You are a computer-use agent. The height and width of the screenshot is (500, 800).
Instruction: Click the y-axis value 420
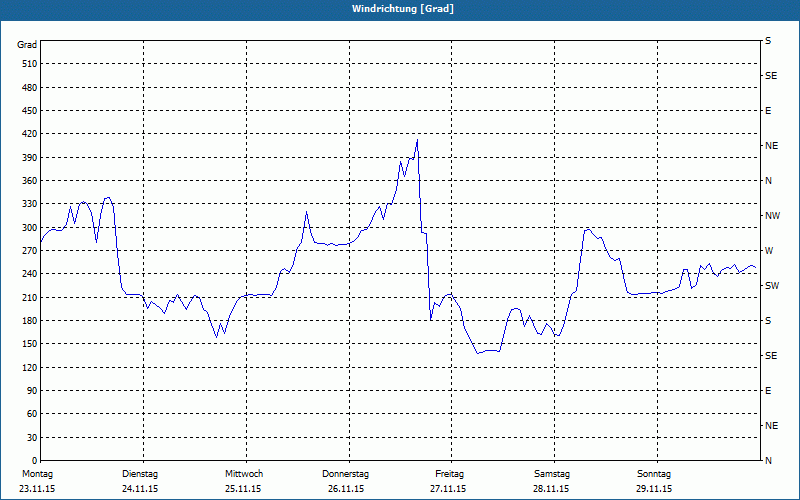(30, 134)
